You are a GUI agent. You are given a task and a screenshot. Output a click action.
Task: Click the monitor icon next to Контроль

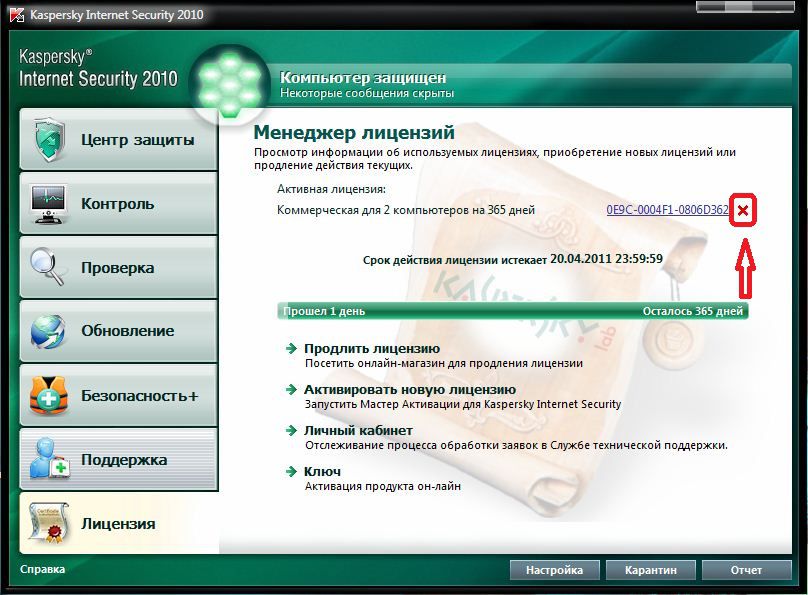(x=49, y=204)
